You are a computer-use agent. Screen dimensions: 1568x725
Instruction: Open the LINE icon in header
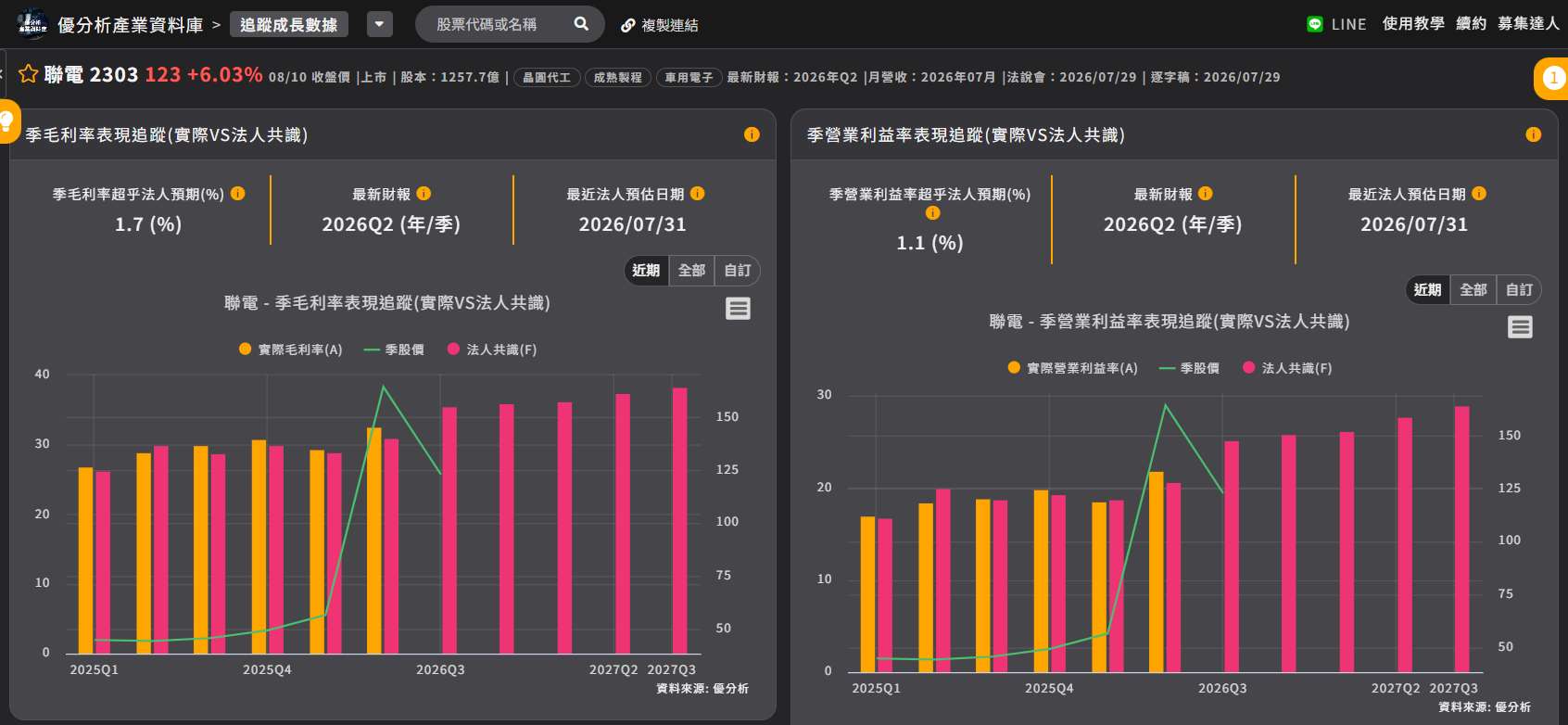tap(1315, 24)
